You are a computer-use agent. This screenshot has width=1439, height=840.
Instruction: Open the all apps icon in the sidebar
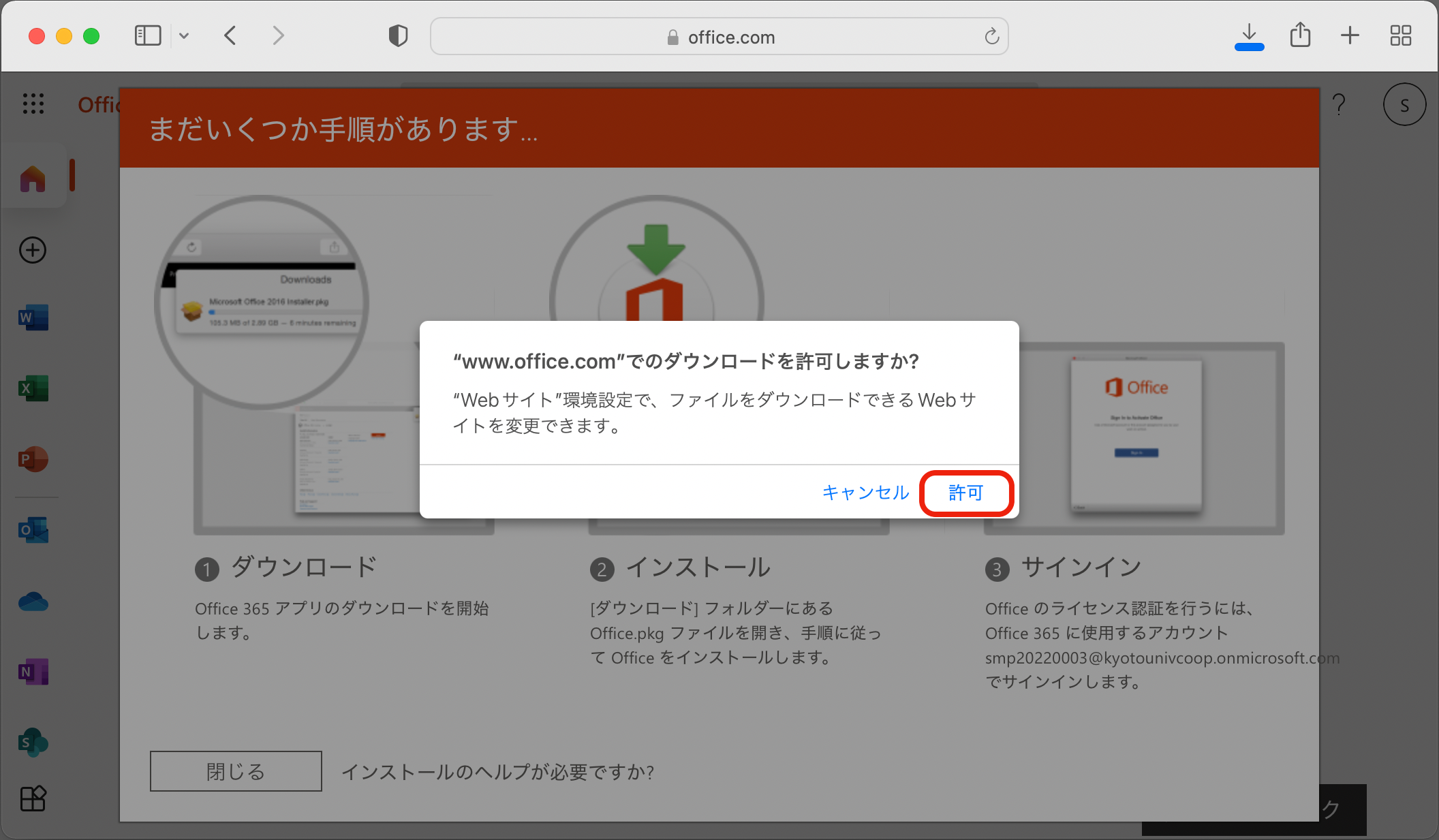[33, 798]
